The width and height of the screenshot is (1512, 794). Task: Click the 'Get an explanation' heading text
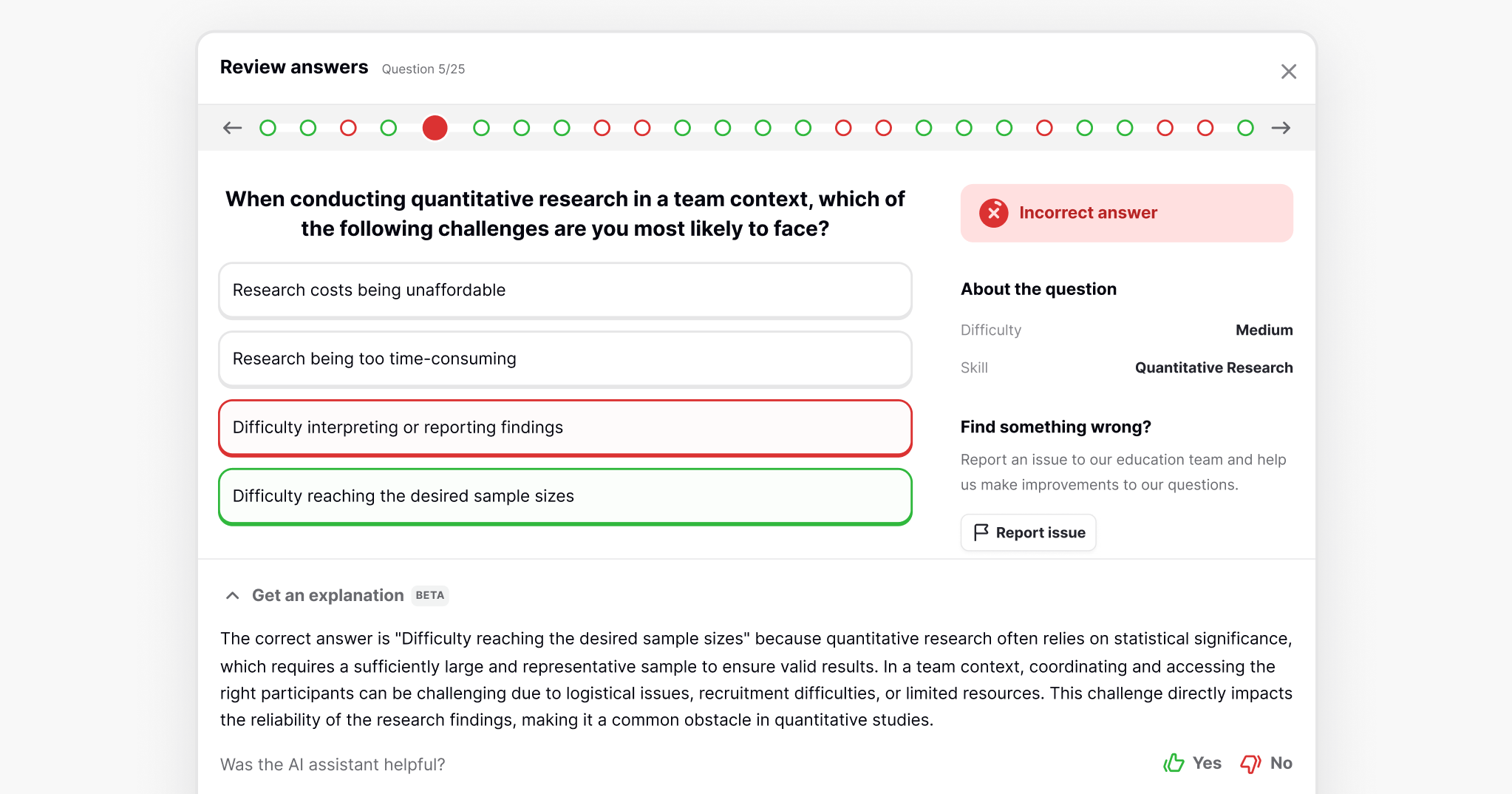(327, 596)
